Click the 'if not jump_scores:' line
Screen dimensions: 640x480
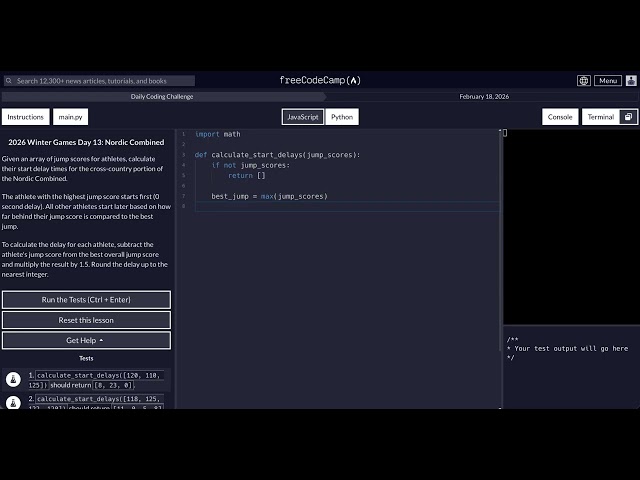[x=251, y=165]
